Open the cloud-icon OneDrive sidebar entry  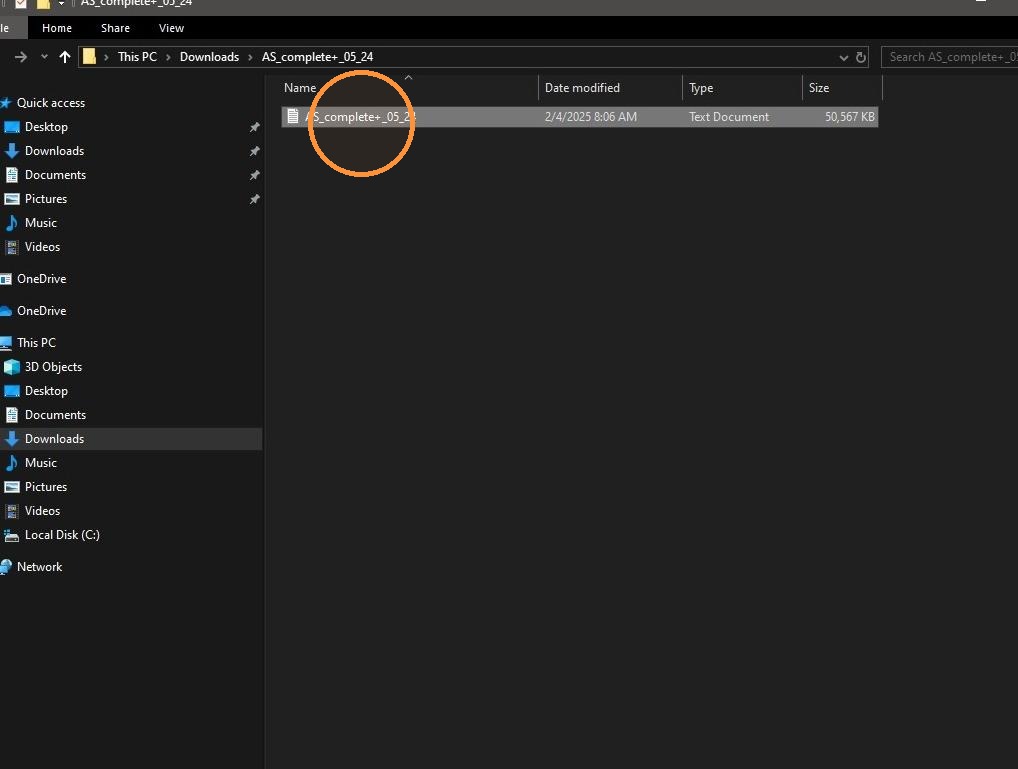pyautogui.click(x=42, y=310)
